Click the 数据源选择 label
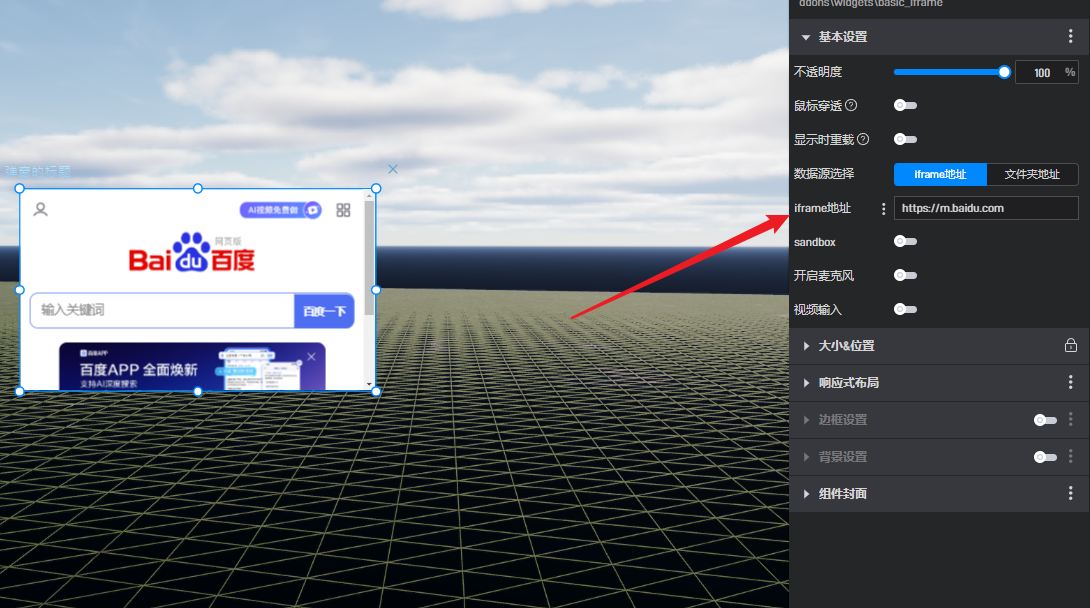This screenshot has width=1090, height=608. (x=824, y=174)
